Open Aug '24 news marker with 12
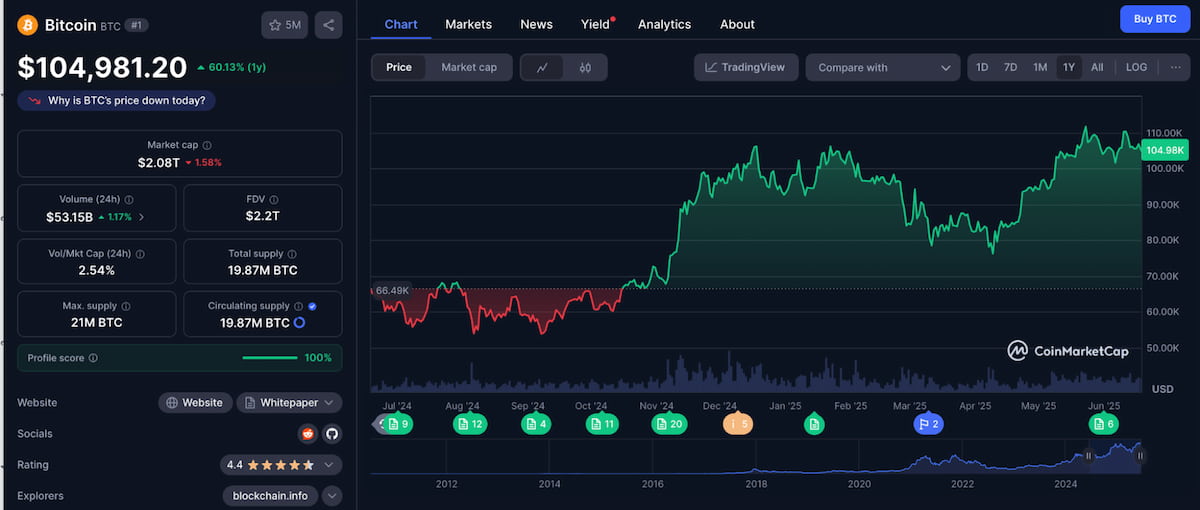This screenshot has height=510, width=1200. pos(470,424)
